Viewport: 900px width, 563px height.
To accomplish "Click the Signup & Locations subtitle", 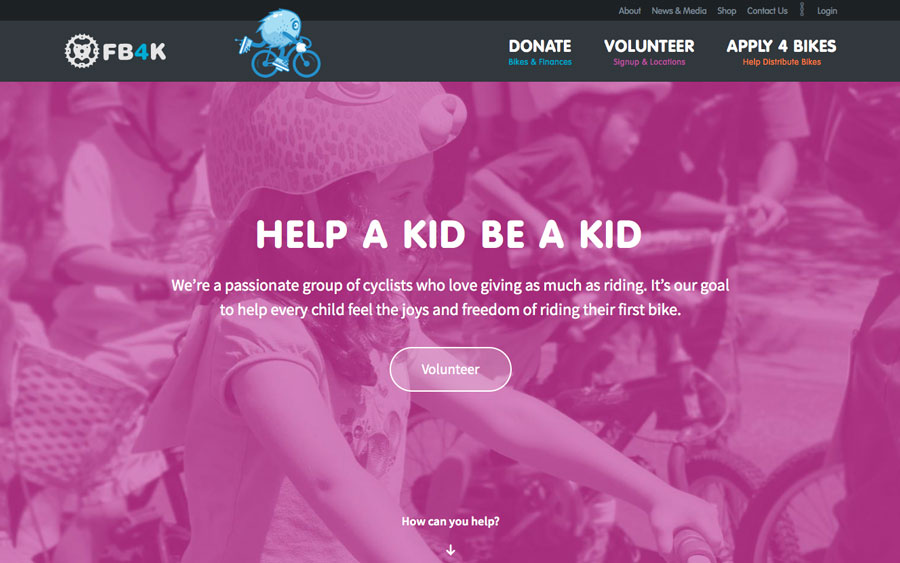I will pos(649,62).
